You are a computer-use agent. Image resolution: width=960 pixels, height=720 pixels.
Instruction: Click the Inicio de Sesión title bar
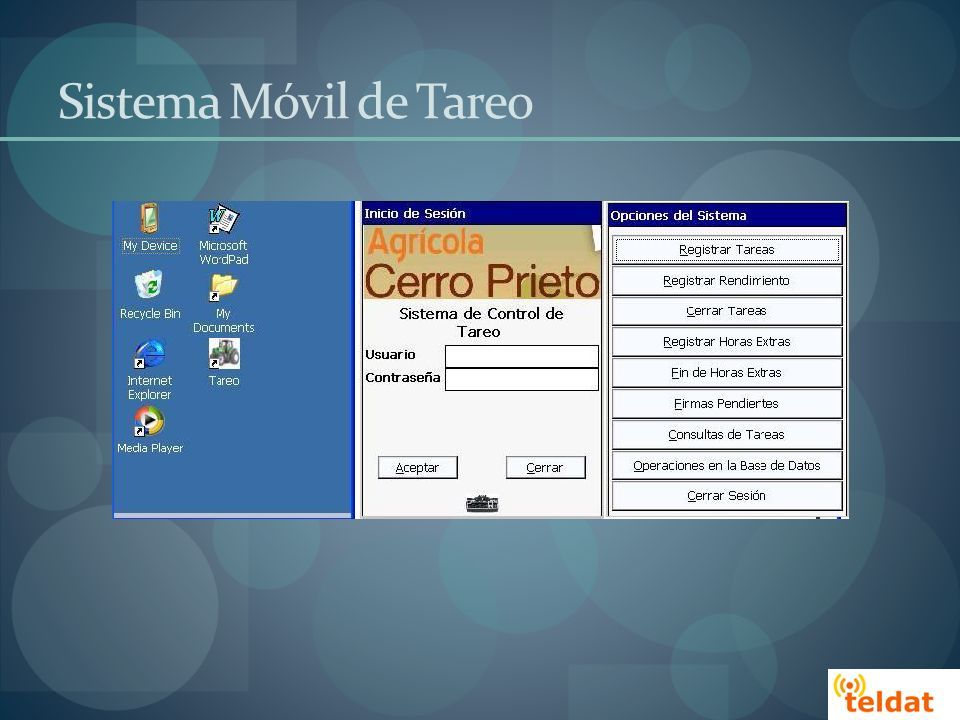tap(482, 214)
